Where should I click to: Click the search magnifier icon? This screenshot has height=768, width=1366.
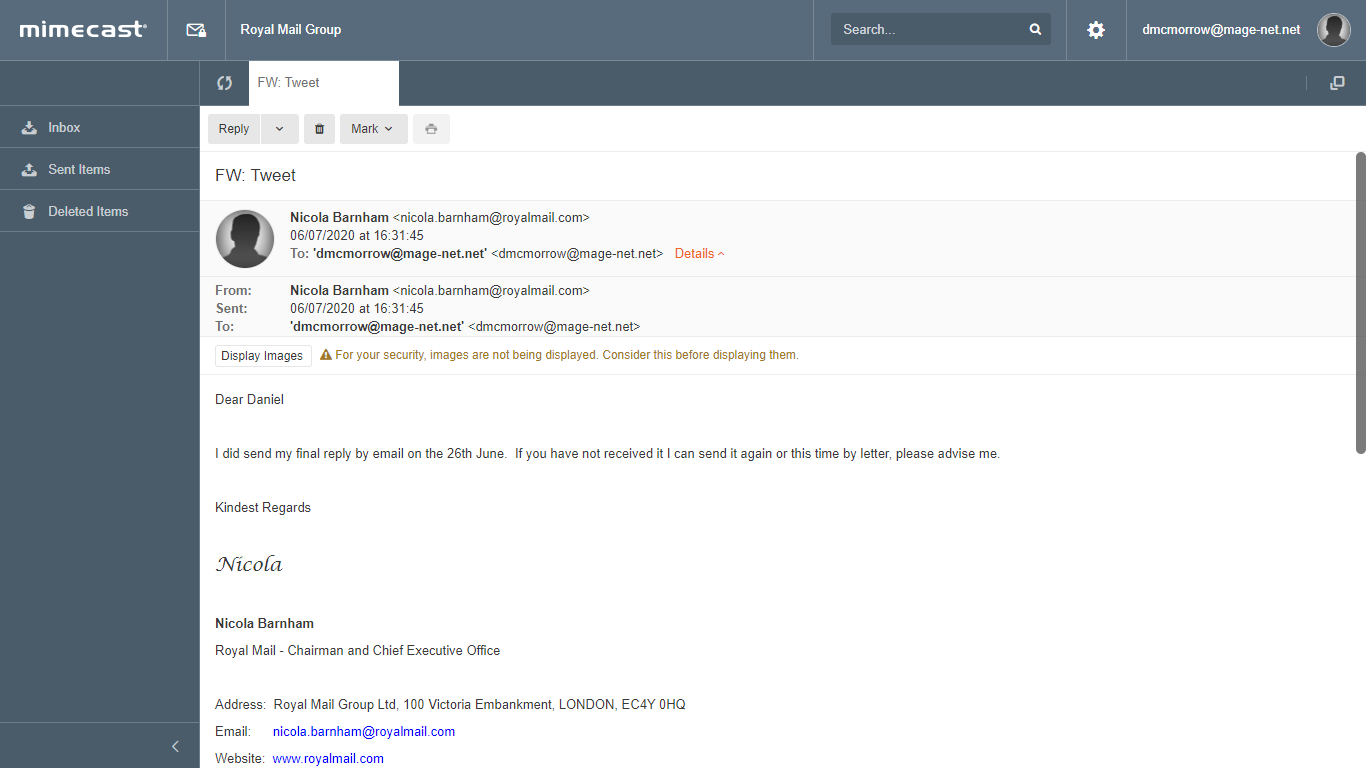click(x=1035, y=29)
